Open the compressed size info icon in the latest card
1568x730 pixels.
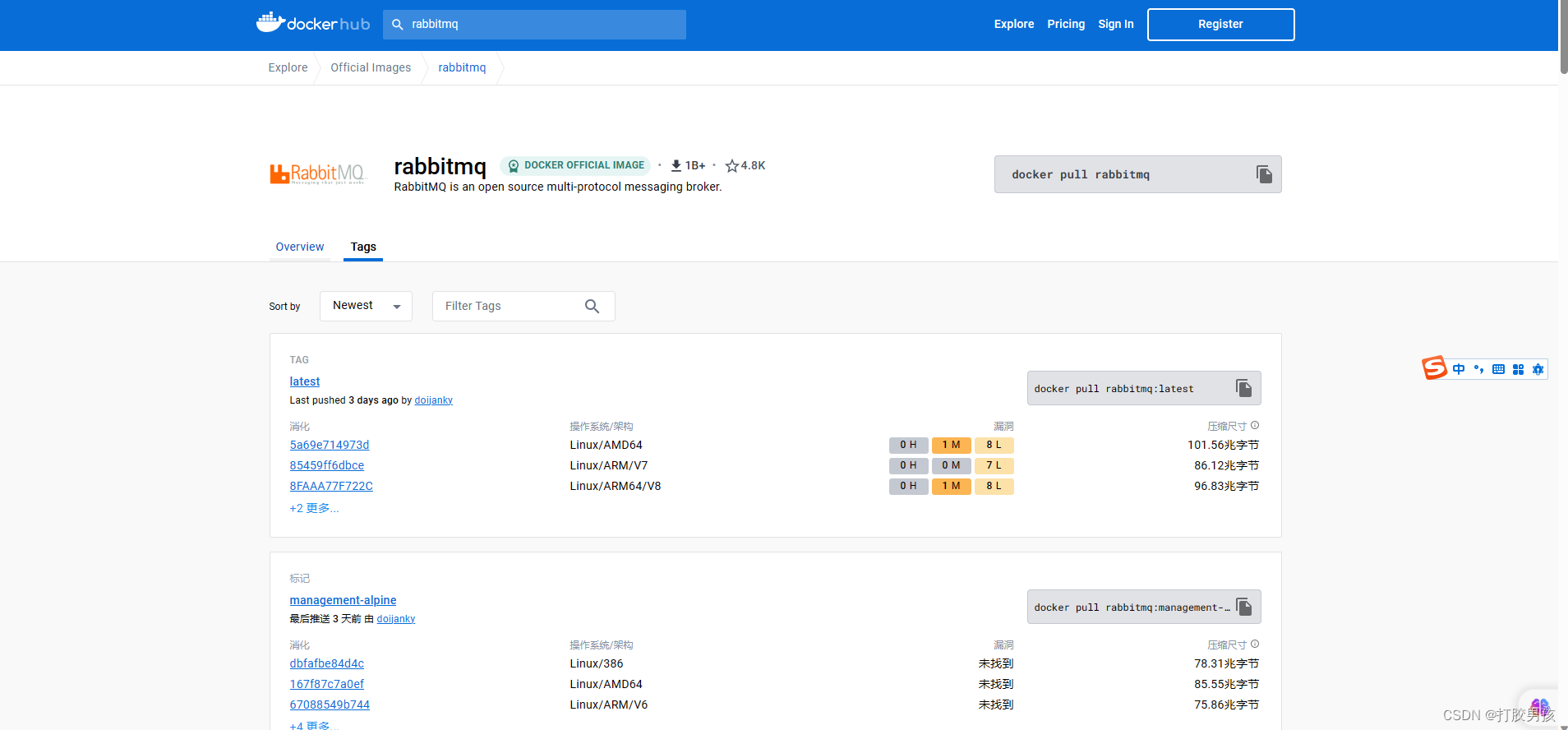(1255, 425)
